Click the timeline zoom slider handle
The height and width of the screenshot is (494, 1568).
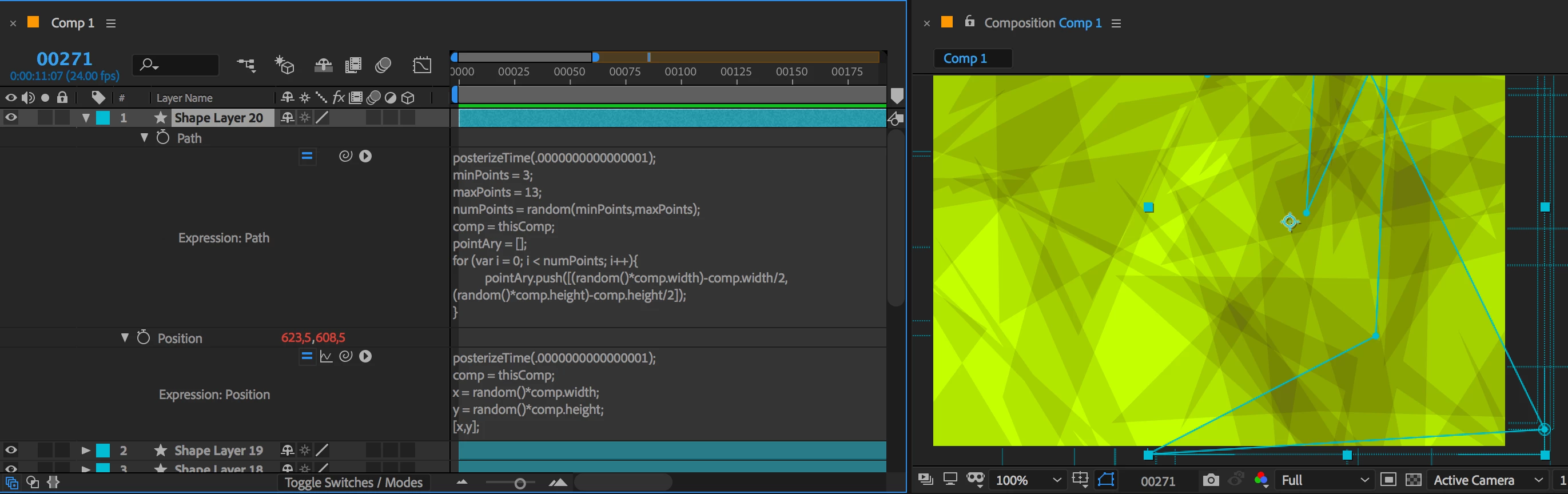520,483
